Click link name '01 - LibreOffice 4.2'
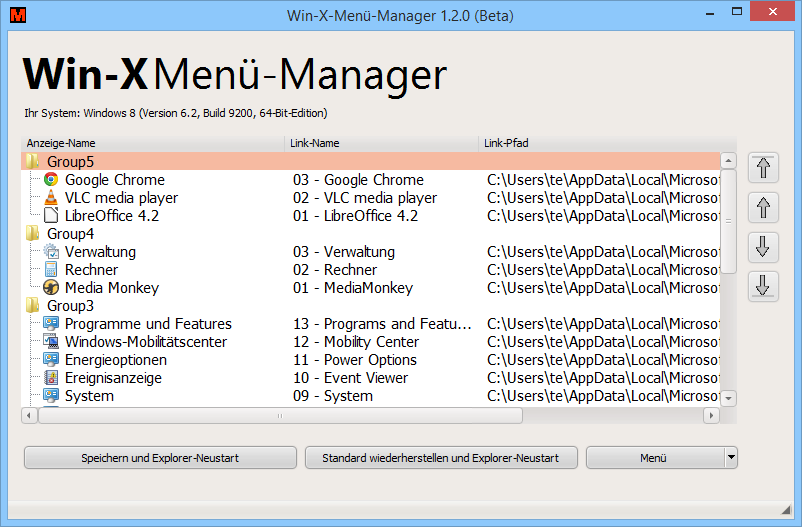This screenshot has height=527, width=802. coord(355,215)
